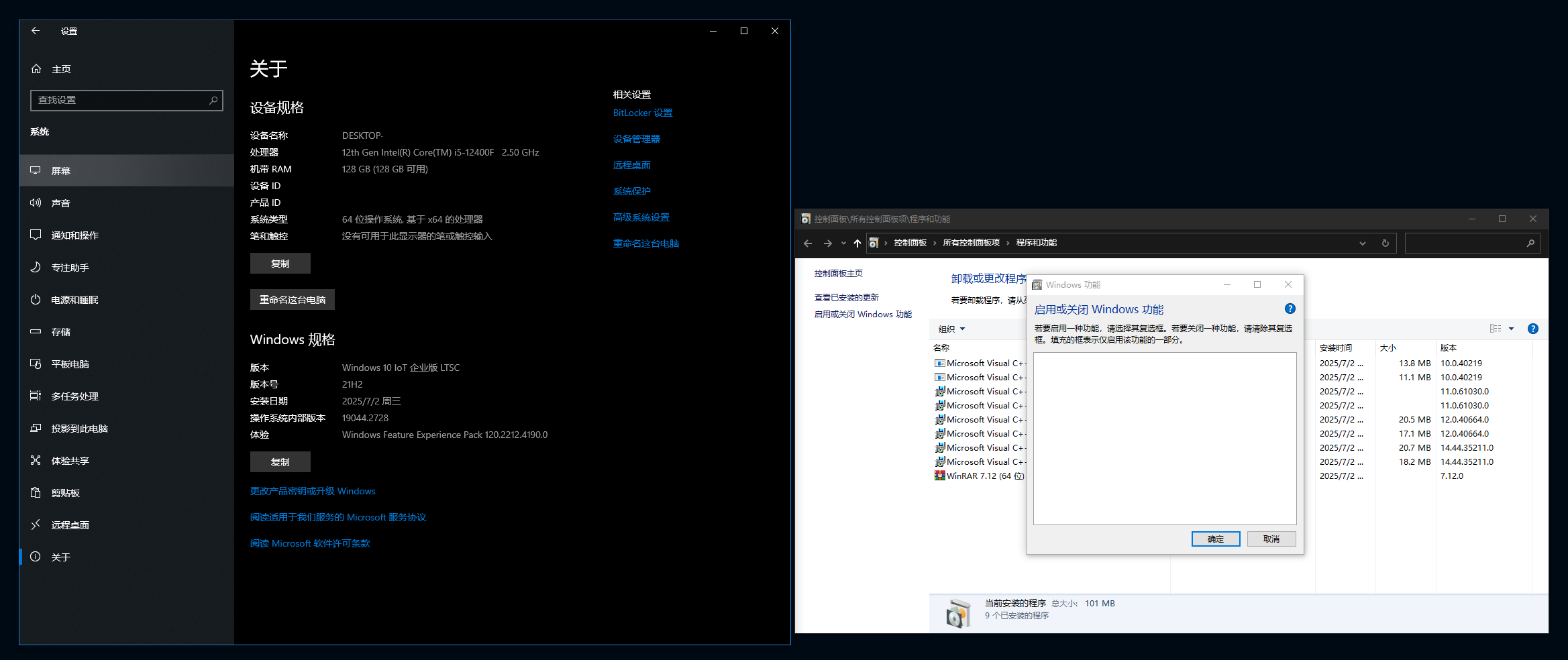Select the 多任务处理 multitasking icon item

(x=36, y=396)
